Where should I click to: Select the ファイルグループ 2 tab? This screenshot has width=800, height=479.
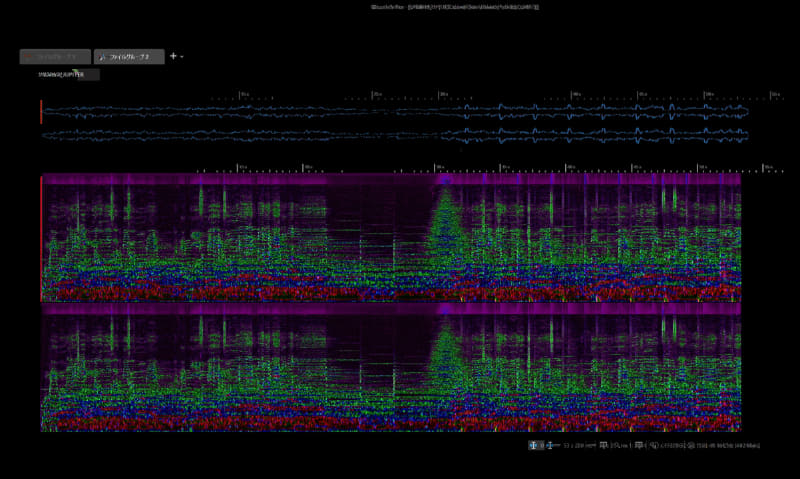click(x=129, y=57)
